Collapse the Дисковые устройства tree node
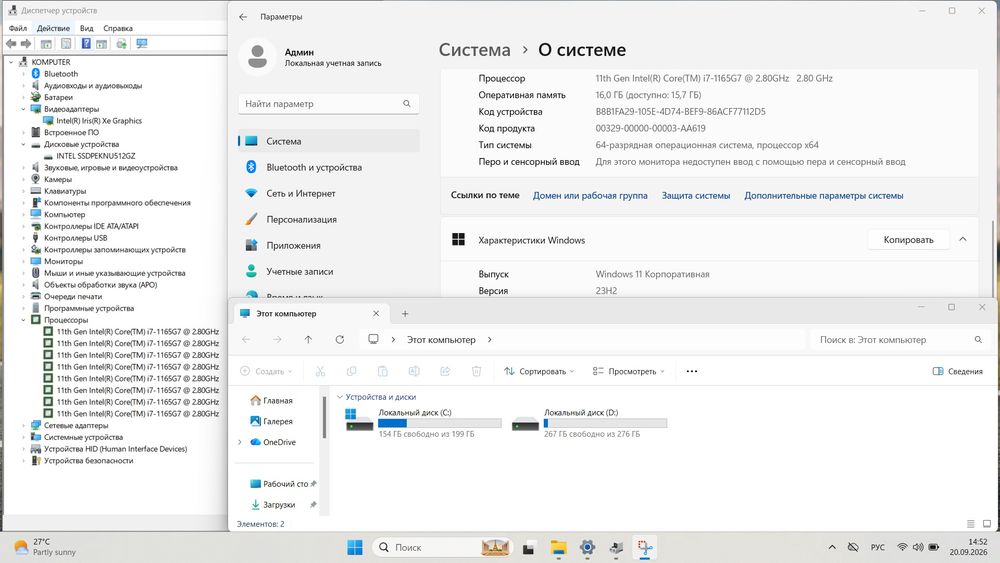The height and width of the screenshot is (563, 1000). pyautogui.click(x=24, y=144)
